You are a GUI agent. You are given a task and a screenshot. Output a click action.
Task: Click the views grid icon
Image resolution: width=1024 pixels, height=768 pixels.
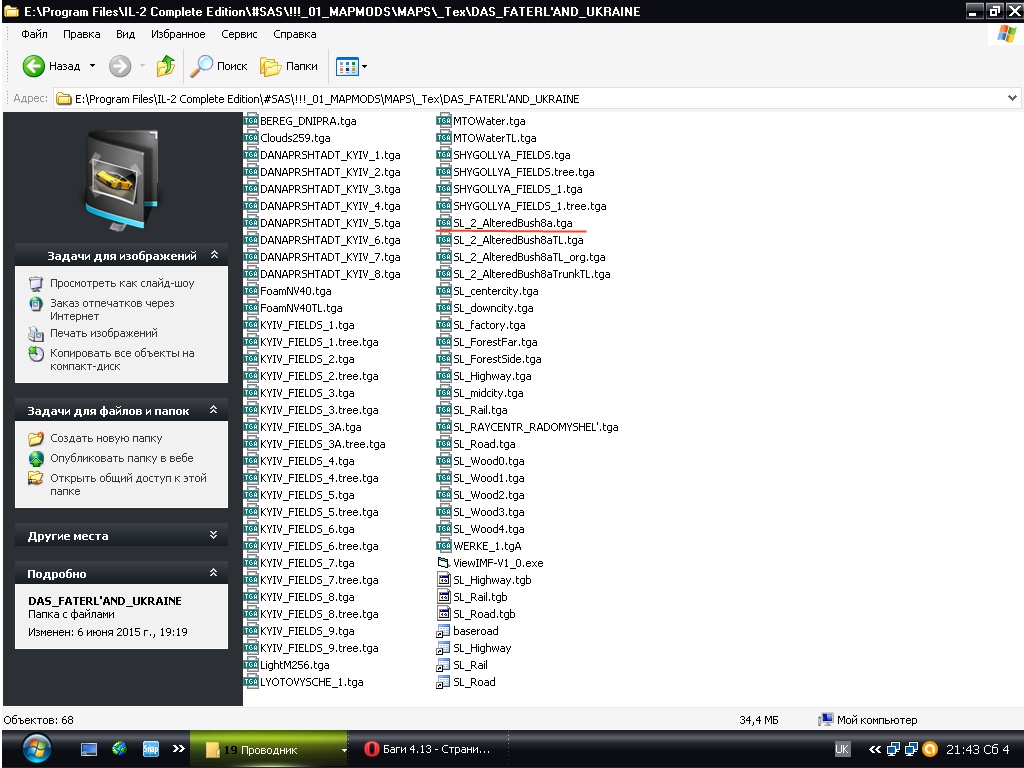point(347,66)
